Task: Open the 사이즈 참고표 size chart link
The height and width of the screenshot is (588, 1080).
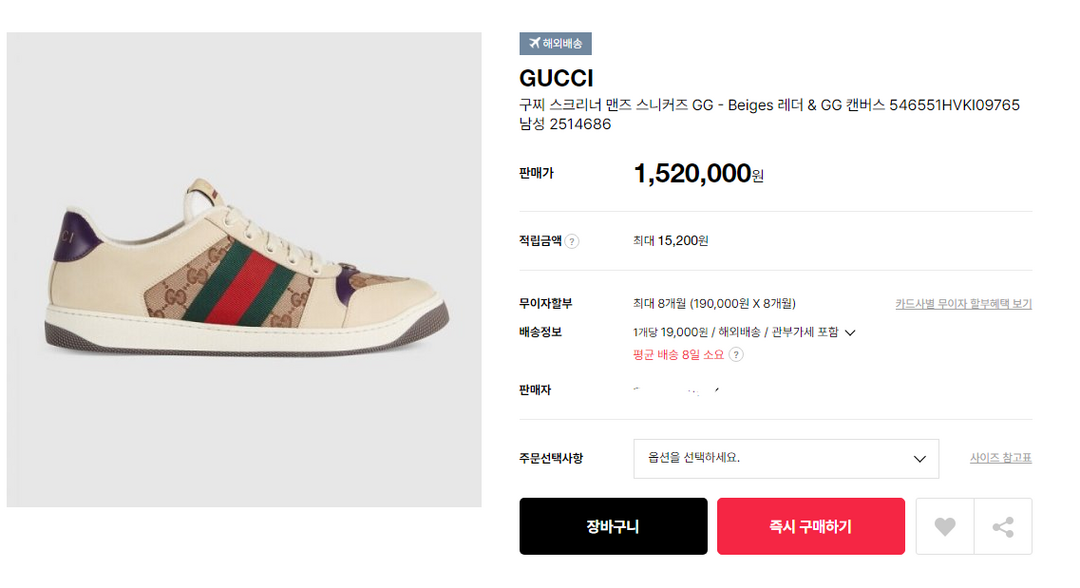Action: [x=1000, y=458]
